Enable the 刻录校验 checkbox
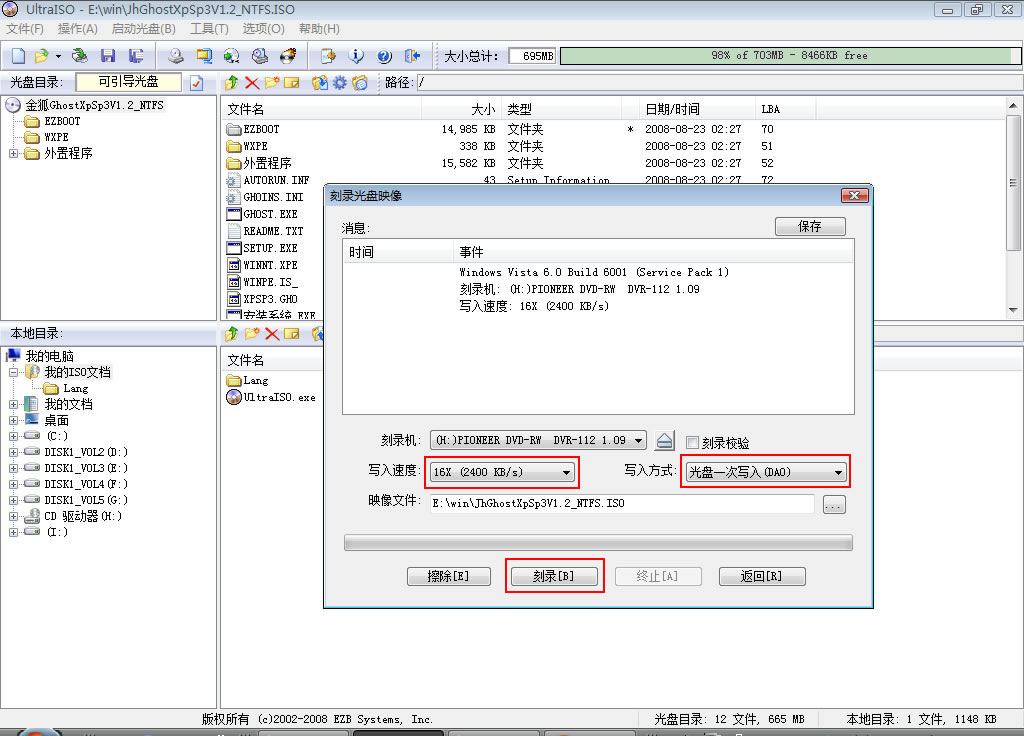Viewport: 1024px width, 736px height. (692, 443)
